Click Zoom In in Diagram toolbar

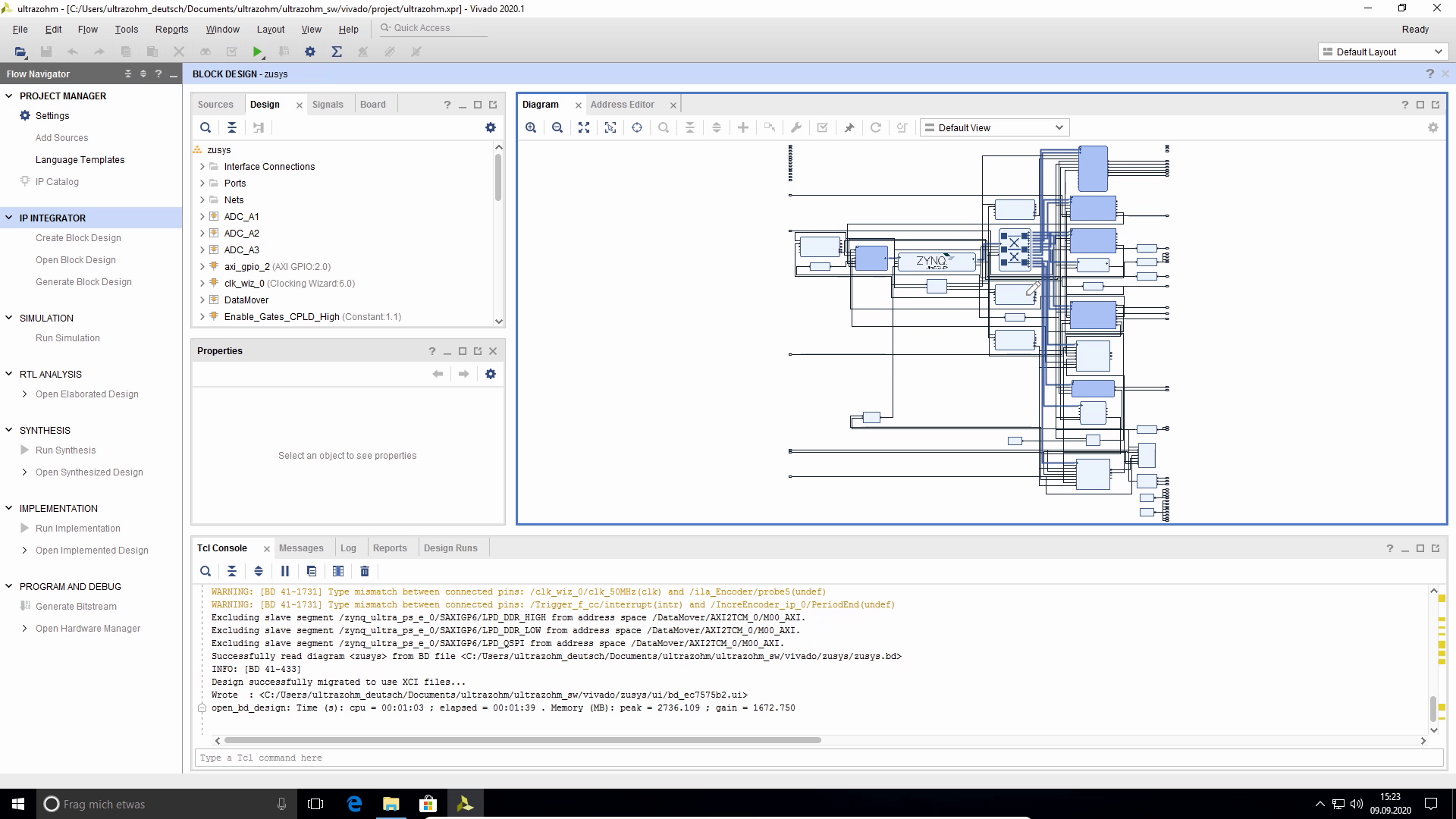point(531,127)
